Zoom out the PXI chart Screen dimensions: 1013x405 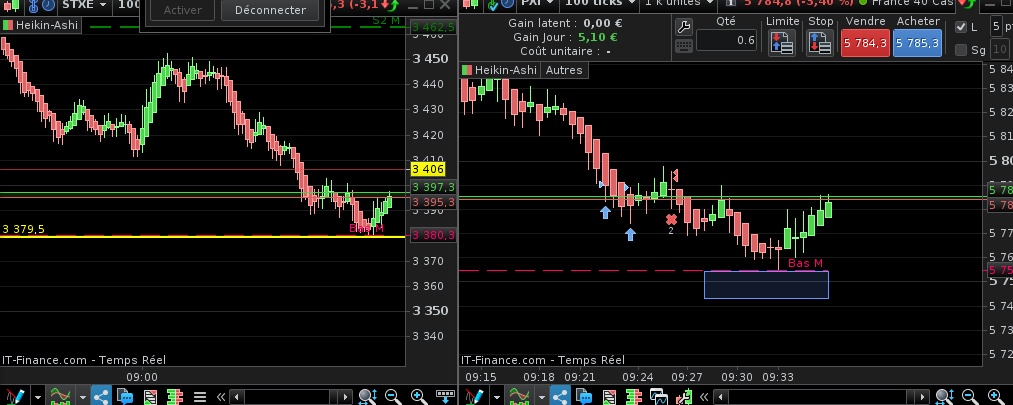pyautogui.click(x=969, y=396)
